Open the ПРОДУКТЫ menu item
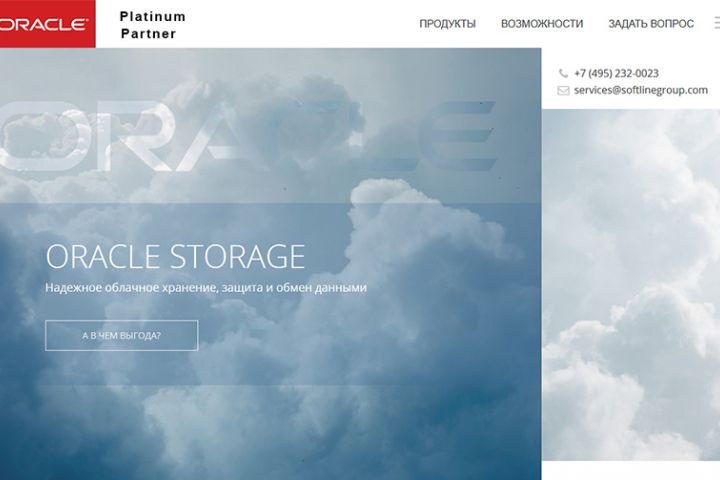The image size is (720, 480). tap(447, 23)
